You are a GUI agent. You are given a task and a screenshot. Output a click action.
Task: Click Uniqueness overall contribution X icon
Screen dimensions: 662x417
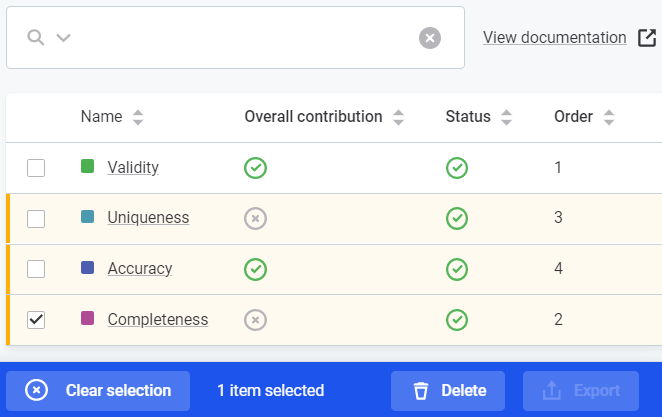(x=255, y=218)
